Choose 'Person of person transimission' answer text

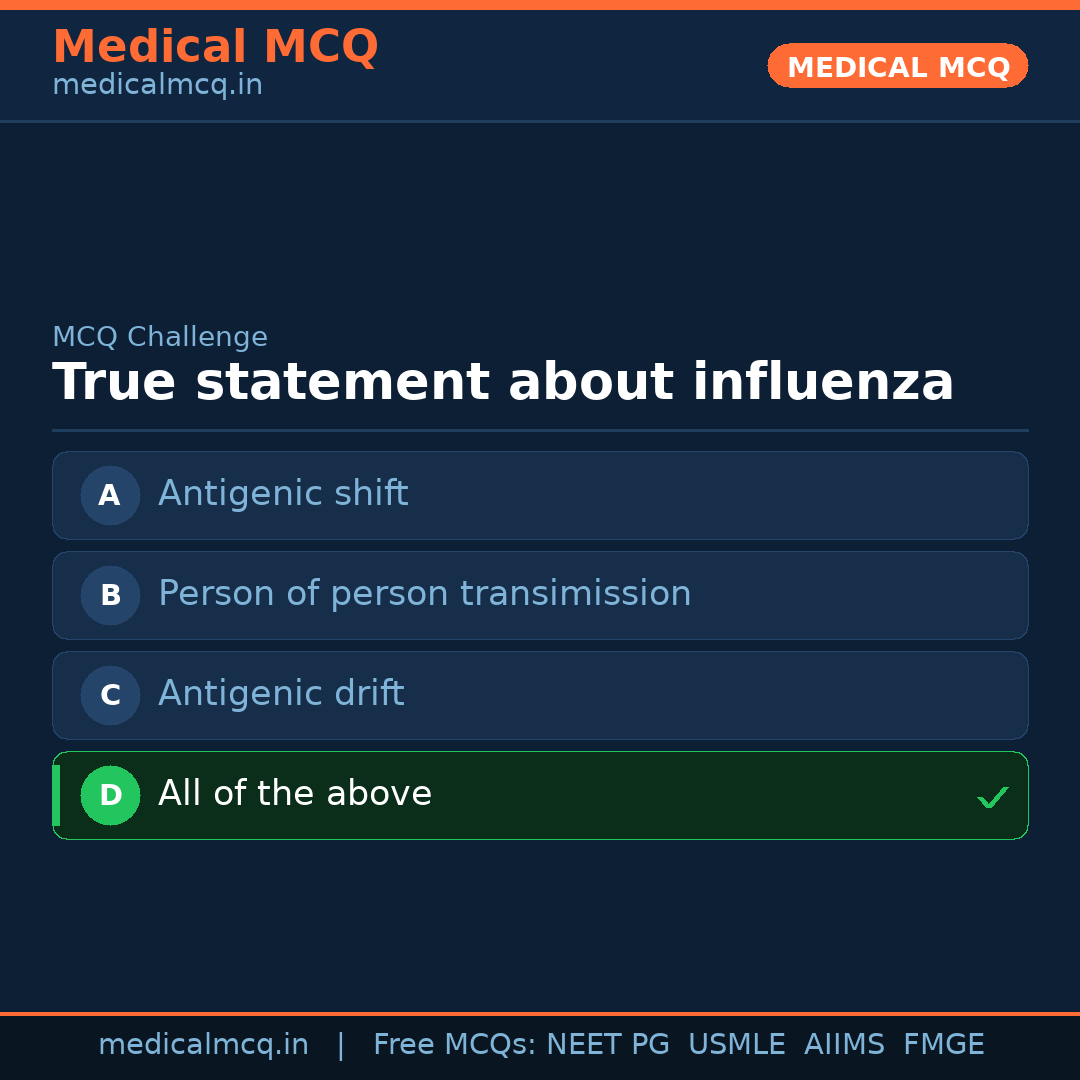pyautogui.click(x=424, y=594)
